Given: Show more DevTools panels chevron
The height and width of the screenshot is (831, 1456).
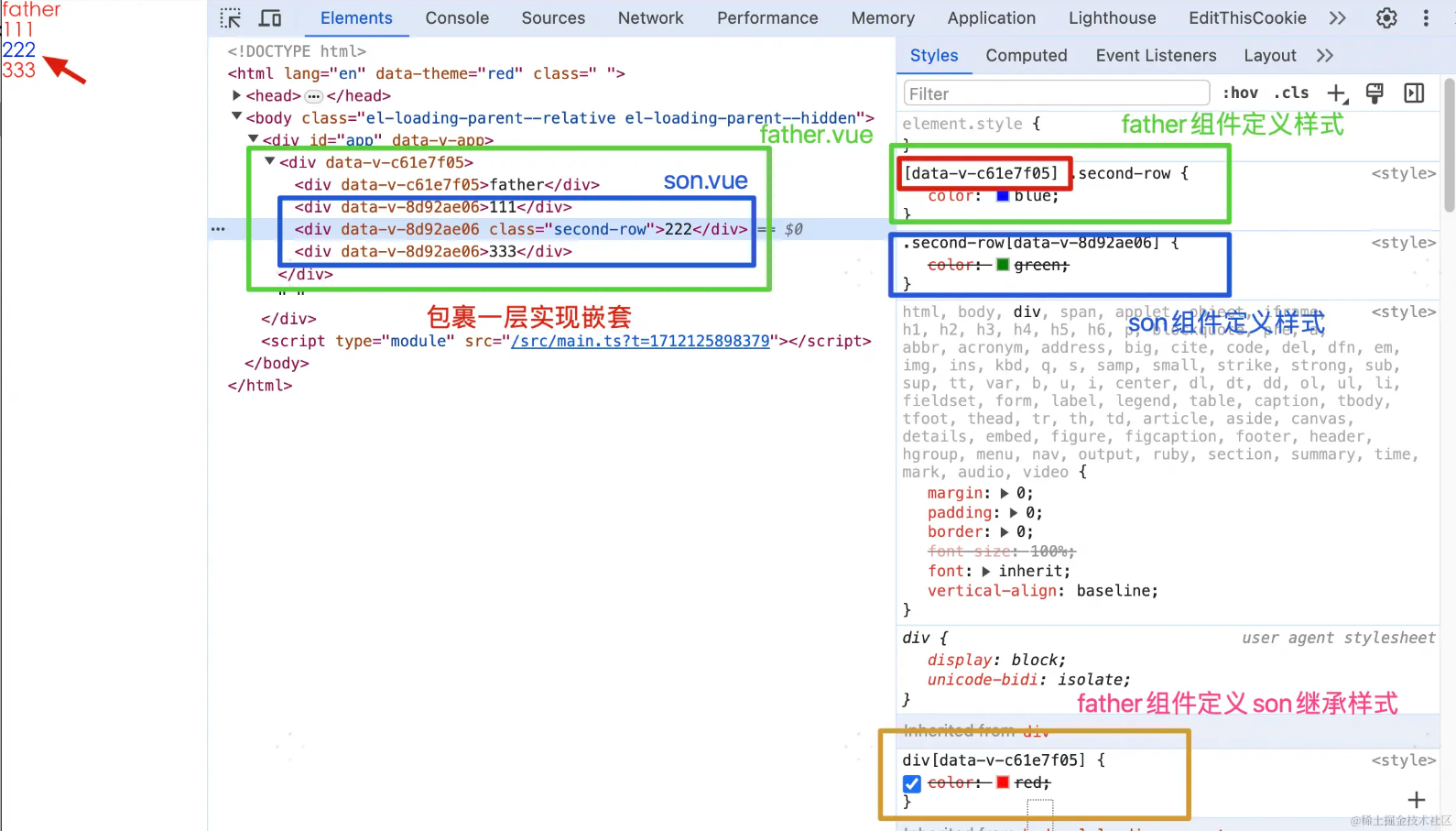Looking at the screenshot, I should [1338, 18].
